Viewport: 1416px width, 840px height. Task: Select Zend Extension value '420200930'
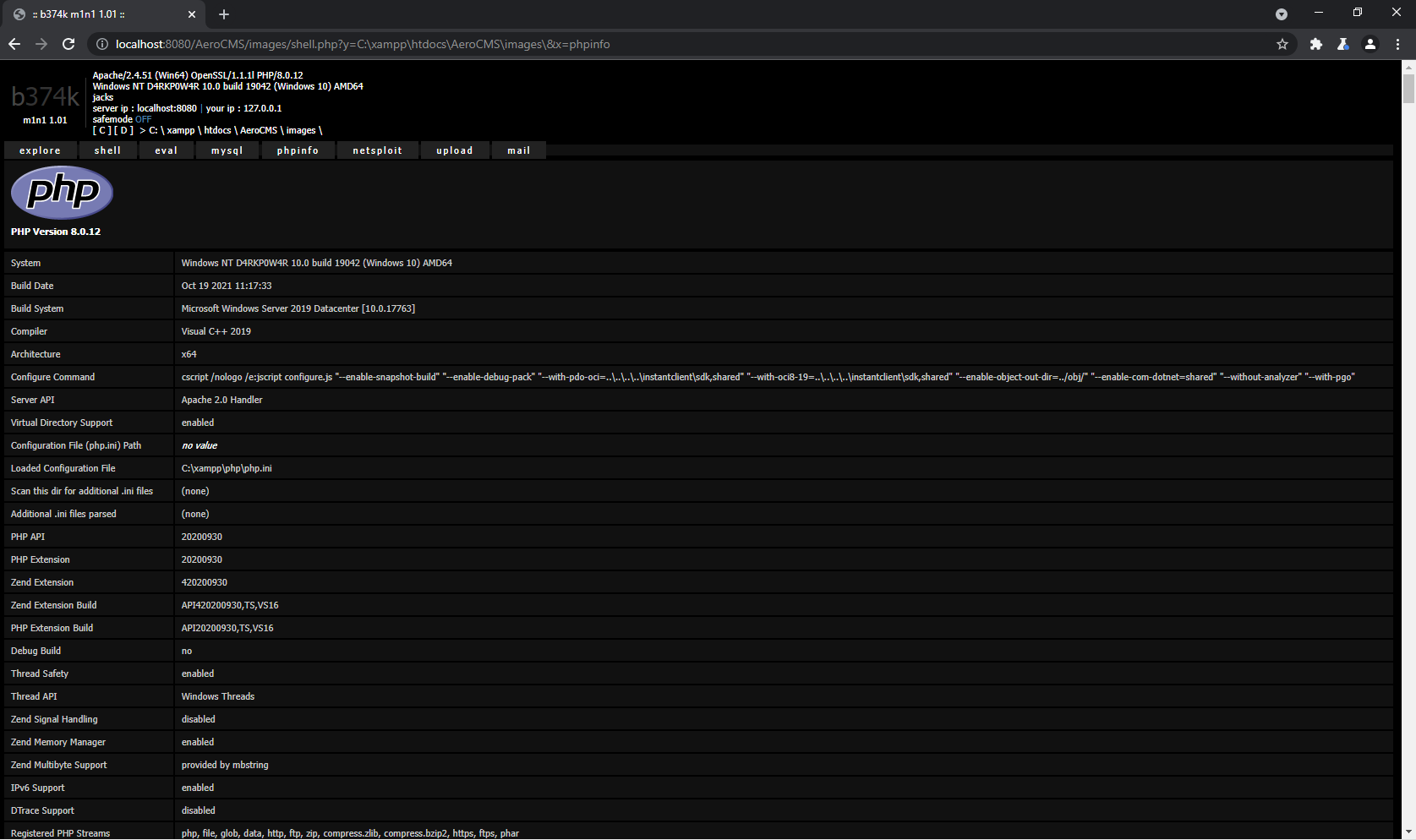pos(205,582)
